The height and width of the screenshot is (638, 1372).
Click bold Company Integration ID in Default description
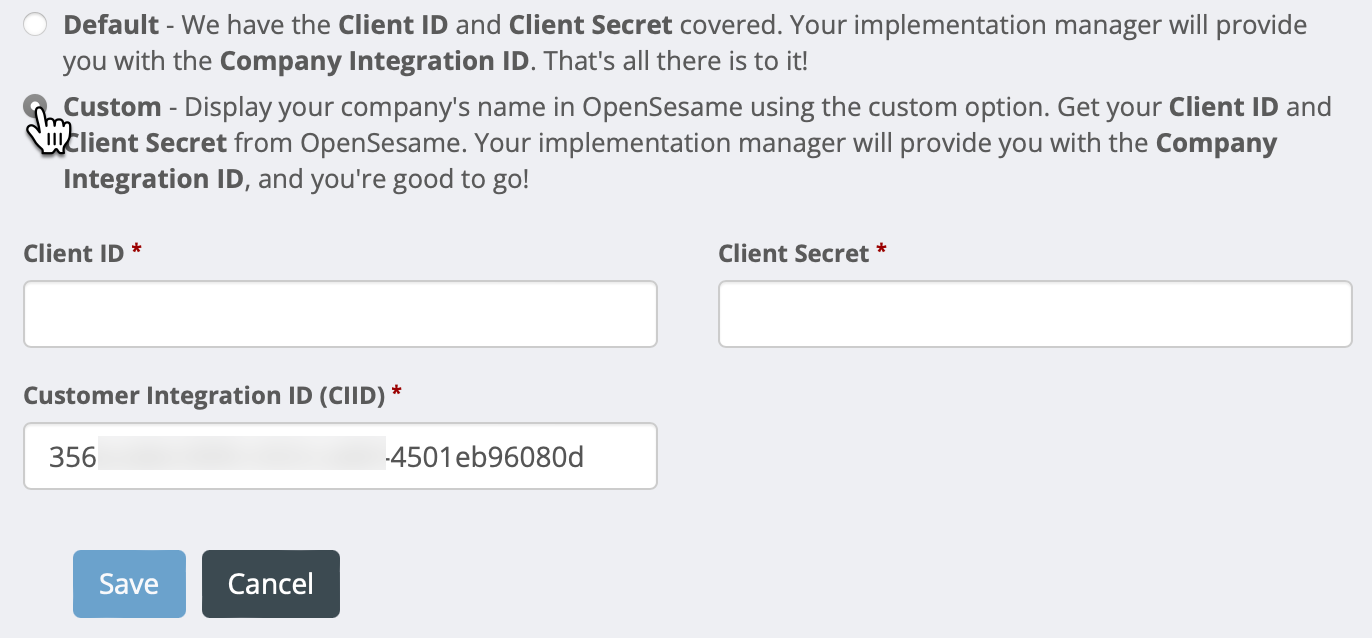(x=374, y=62)
